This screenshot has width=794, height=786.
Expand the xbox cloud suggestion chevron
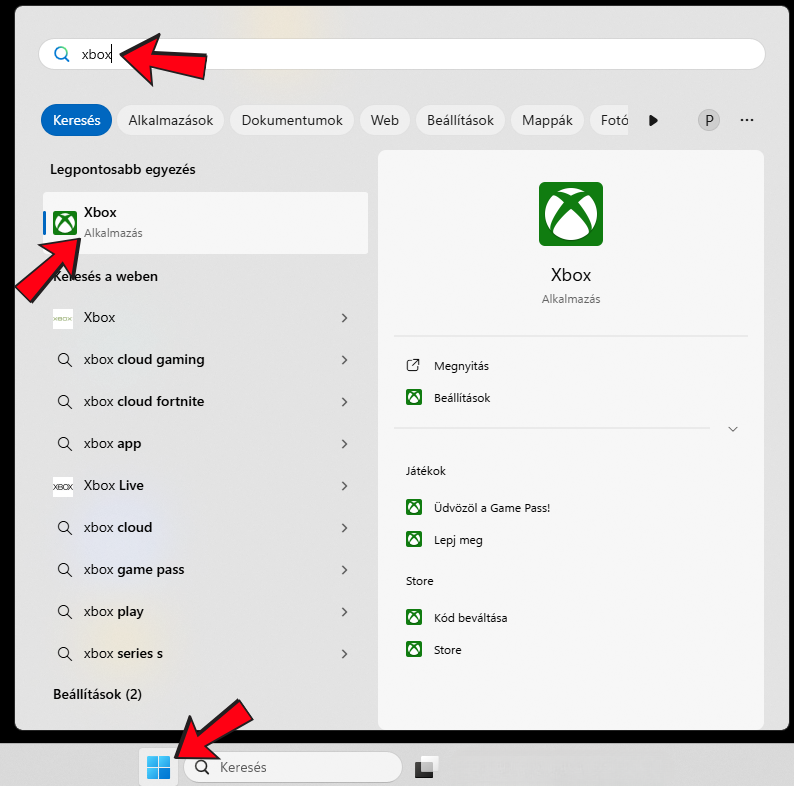tap(344, 528)
